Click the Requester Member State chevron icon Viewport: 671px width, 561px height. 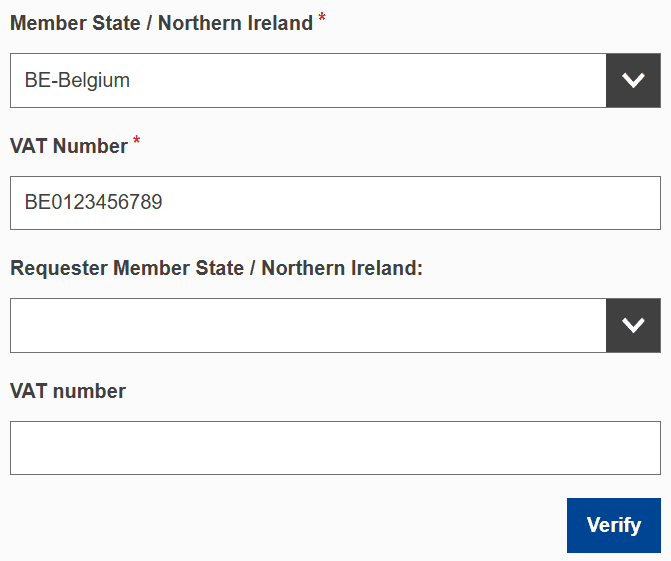(x=633, y=325)
